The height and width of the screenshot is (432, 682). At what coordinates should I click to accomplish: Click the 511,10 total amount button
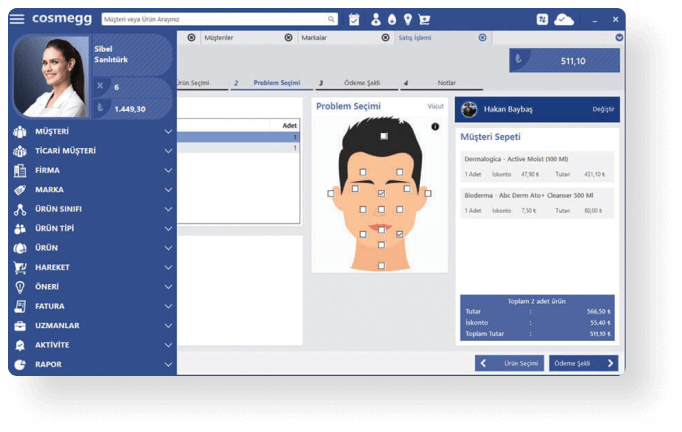point(564,60)
